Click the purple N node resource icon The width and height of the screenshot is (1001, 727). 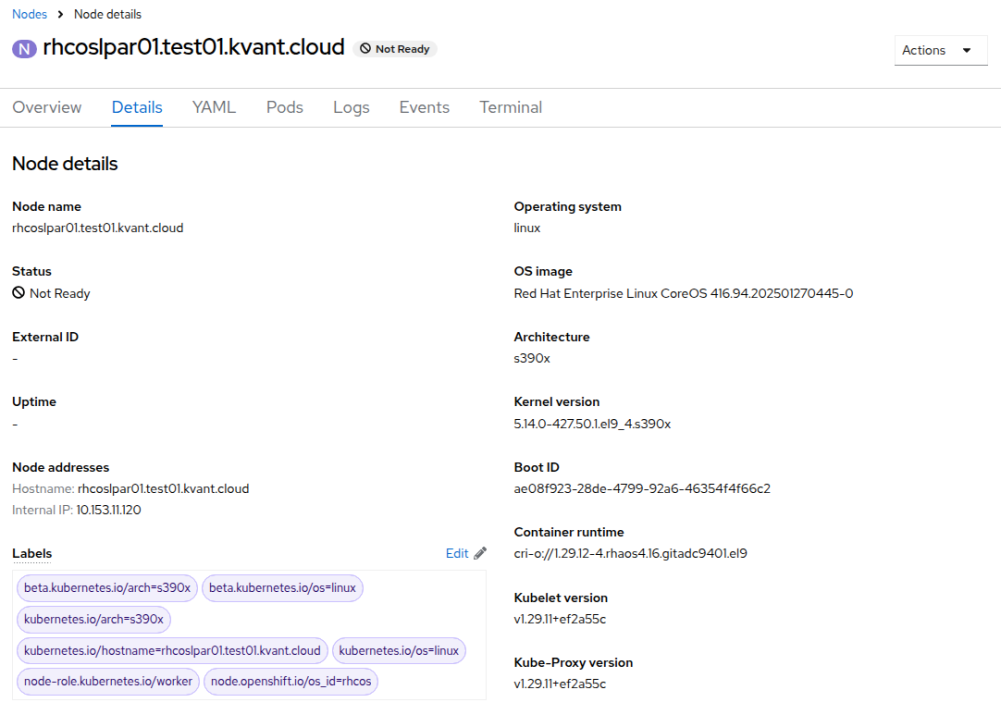25,49
